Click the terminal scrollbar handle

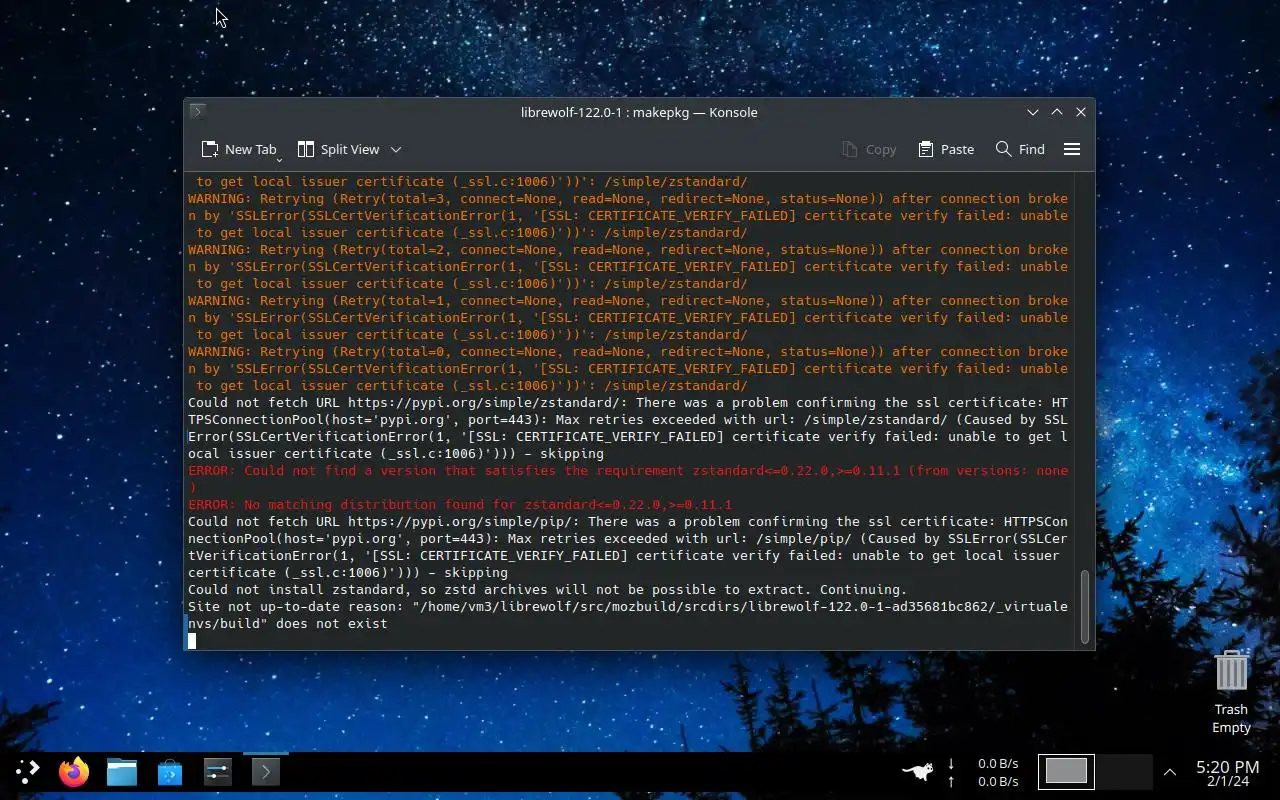pyautogui.click(x=1085, y=607)
